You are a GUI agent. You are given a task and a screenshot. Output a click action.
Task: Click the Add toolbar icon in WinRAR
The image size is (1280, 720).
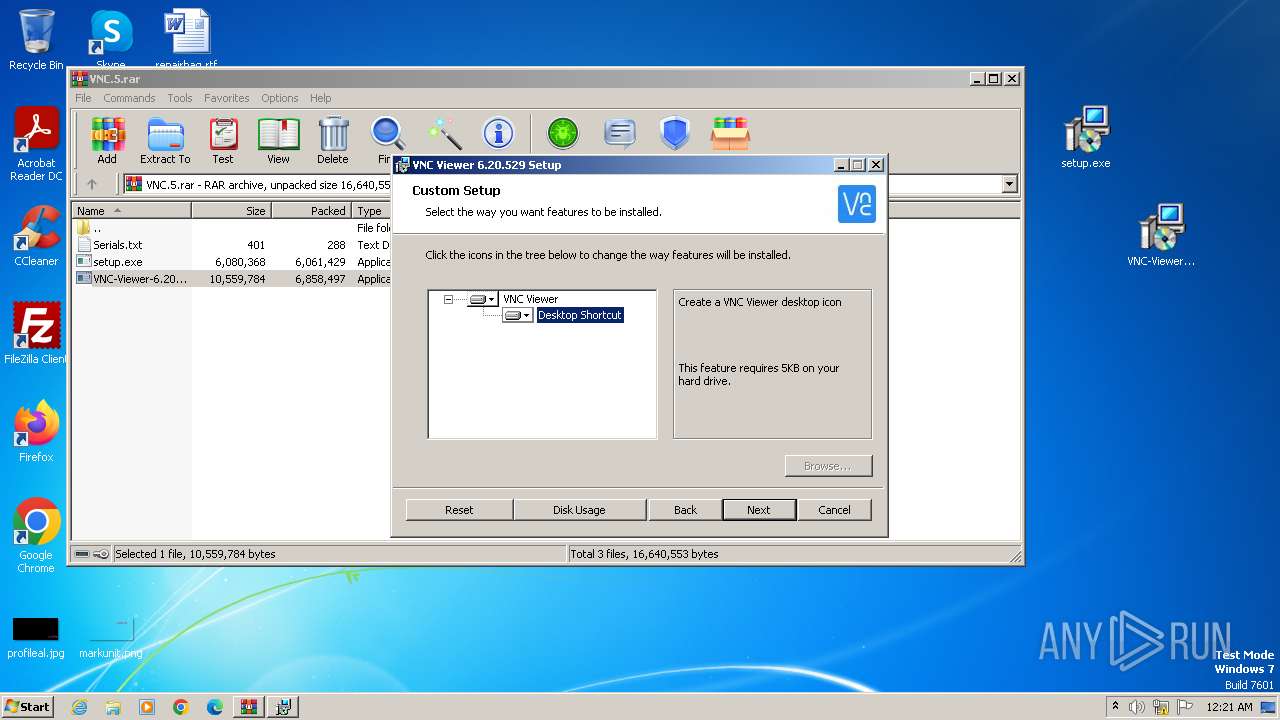click(107, 140)
